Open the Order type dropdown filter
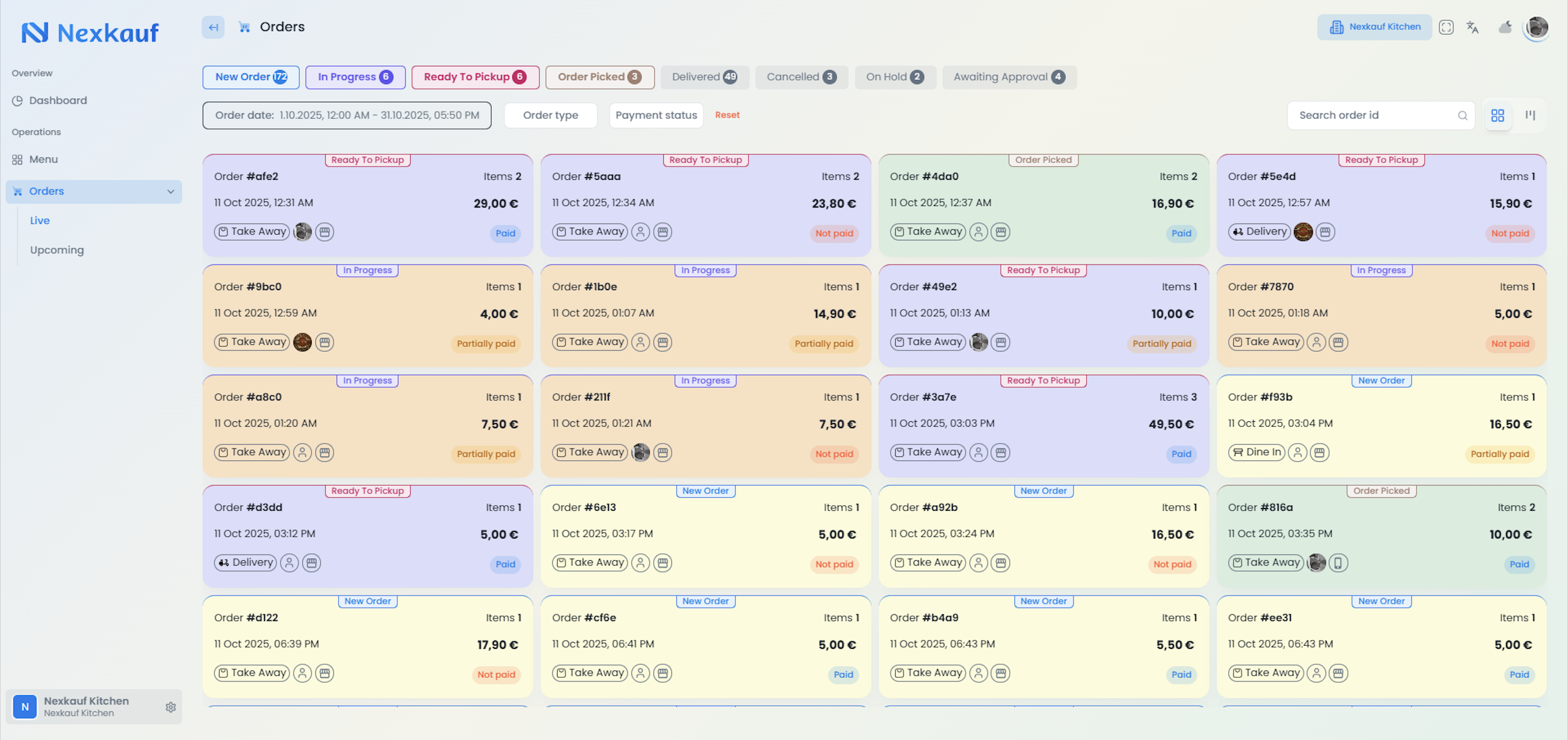 point(550,116)
